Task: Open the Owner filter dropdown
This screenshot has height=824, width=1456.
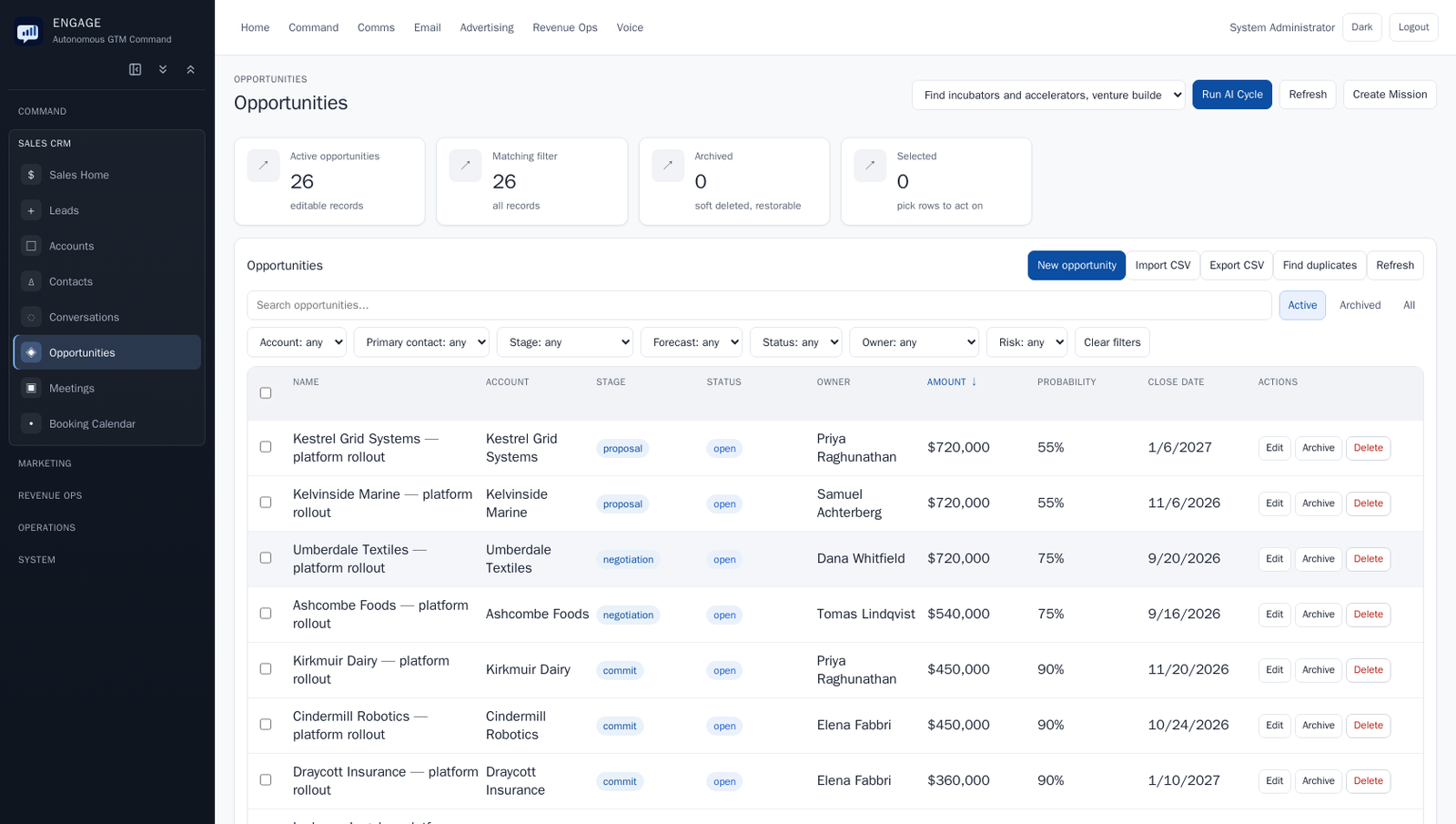Action: coord(914,342)
